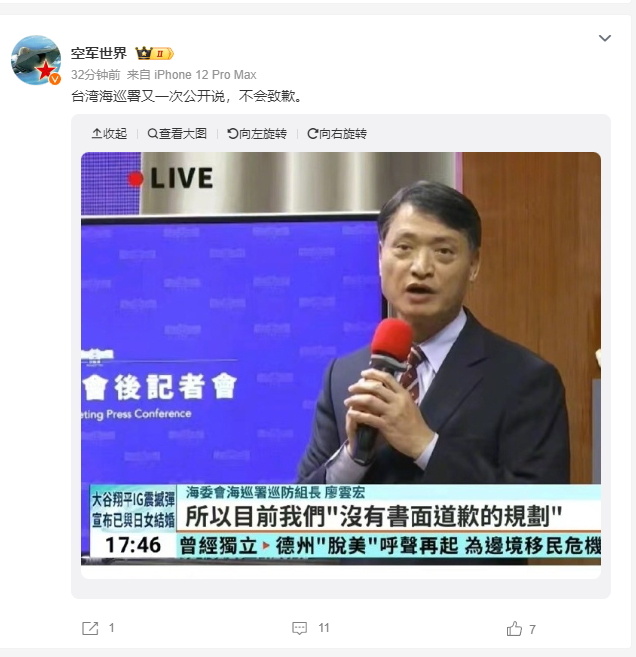The image size is (636, 657).
Task: Rotate image right with 向右旋转
Action: tap(337, 134)
